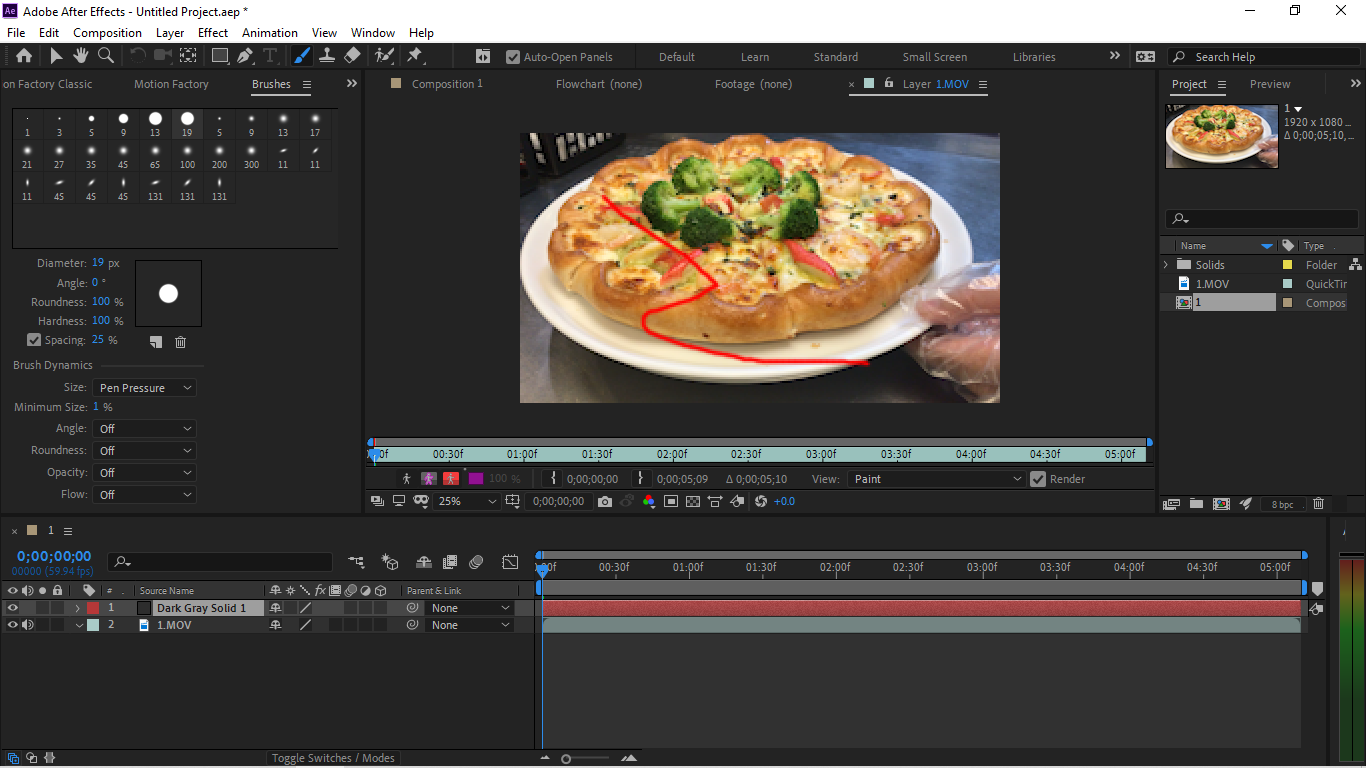The width and height of the screenshot is (1366, 768).
Task: Select the Puppet Pin tool
Action: point(415,56)
